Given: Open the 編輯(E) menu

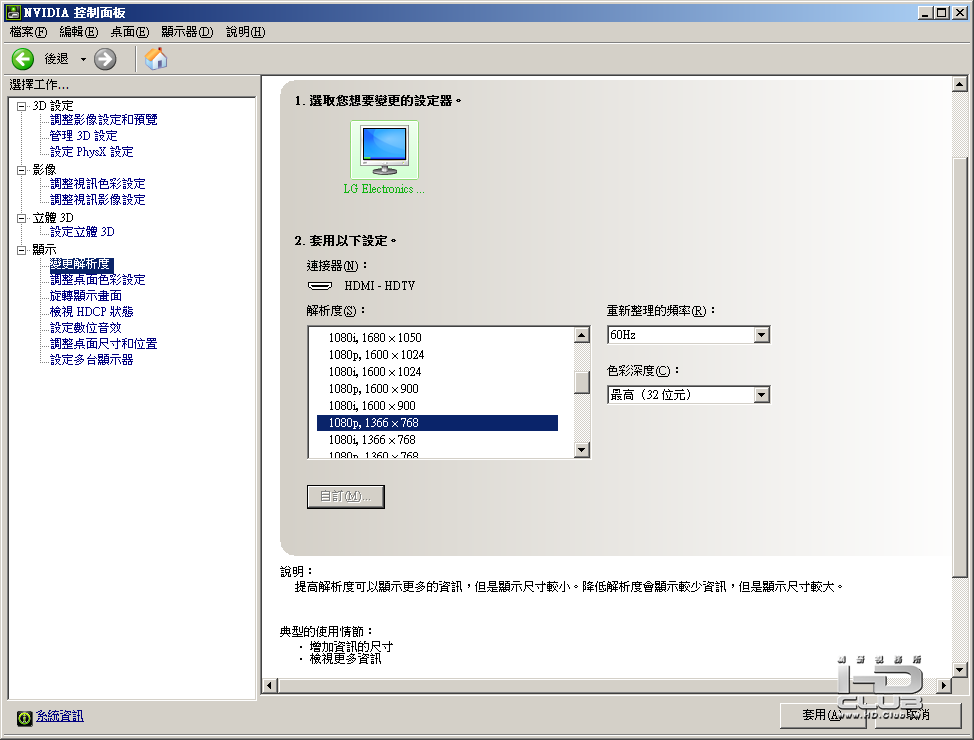Looking at the screenshot, I should (79, 32).
